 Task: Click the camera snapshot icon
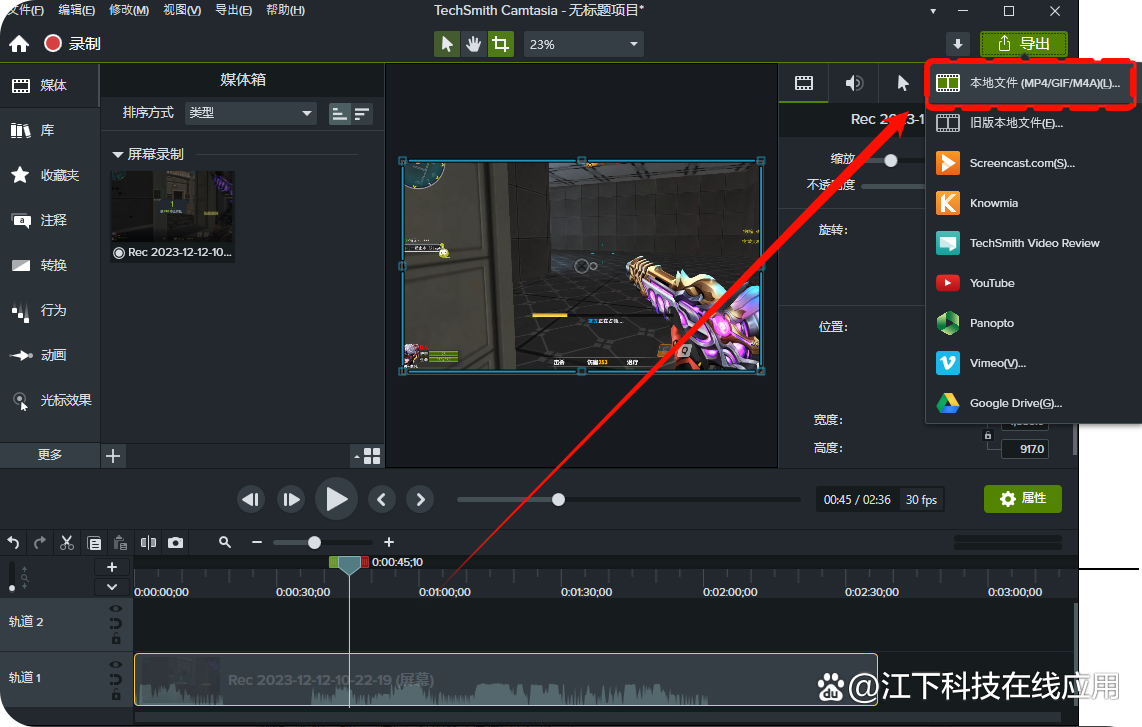click(176, 543)
